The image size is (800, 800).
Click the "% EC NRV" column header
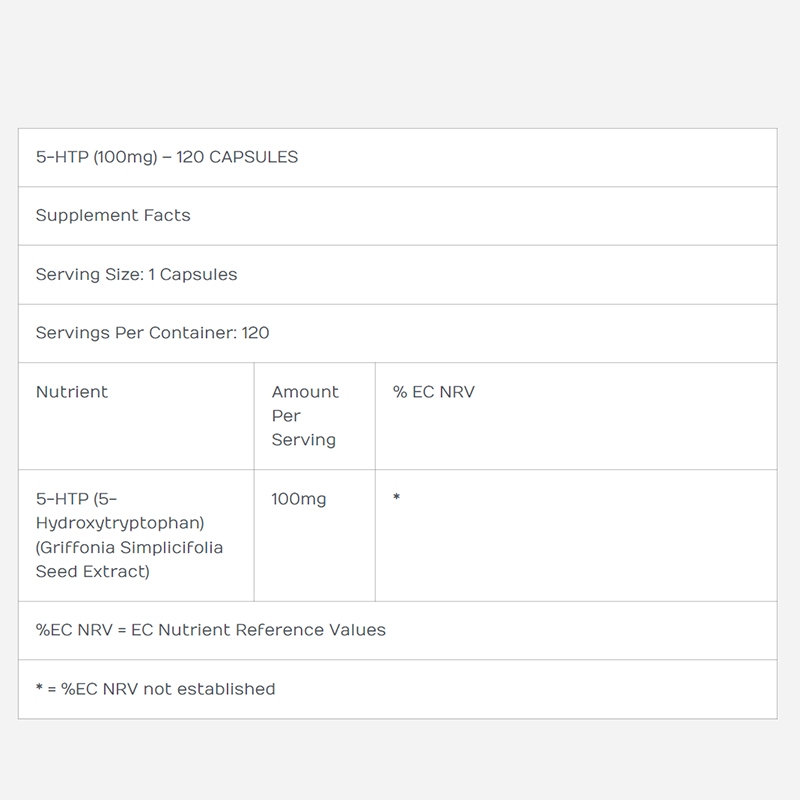[x=434, y=392]
